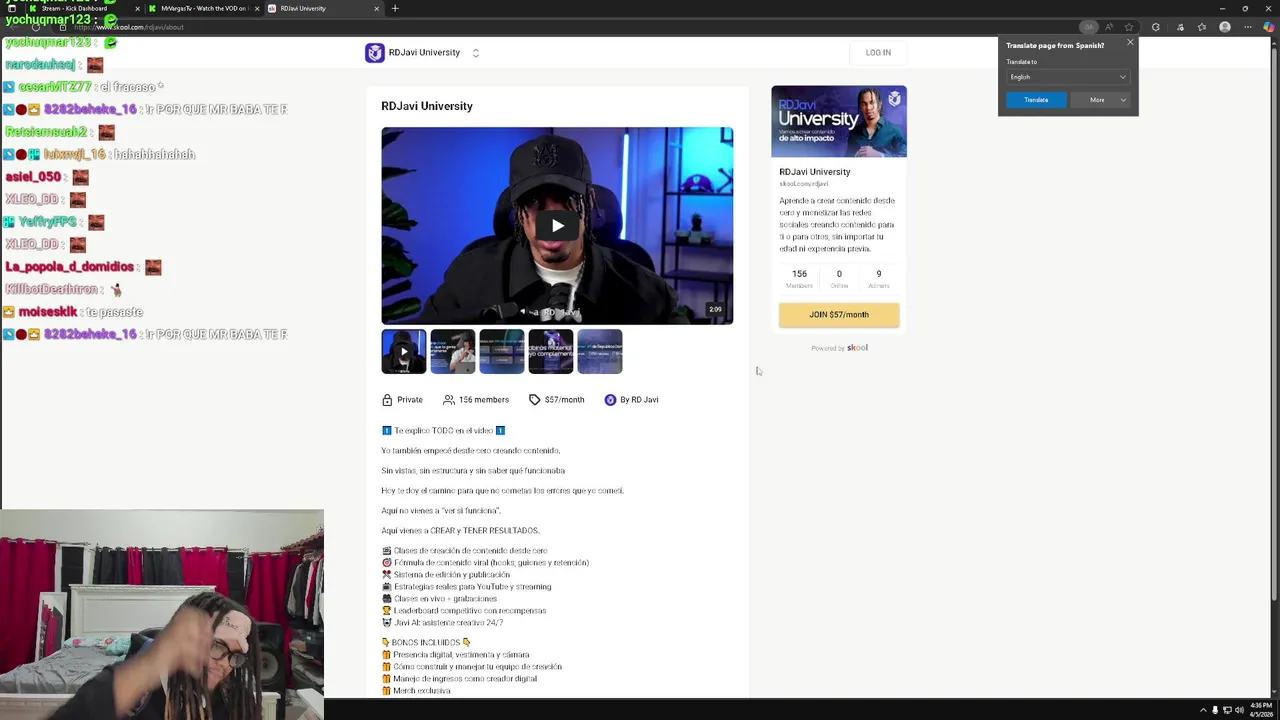Image resolution: width=1280 pixels, height=720 pixels.
Task: Click the JOIN $57/month button
Action: point(839,314)
